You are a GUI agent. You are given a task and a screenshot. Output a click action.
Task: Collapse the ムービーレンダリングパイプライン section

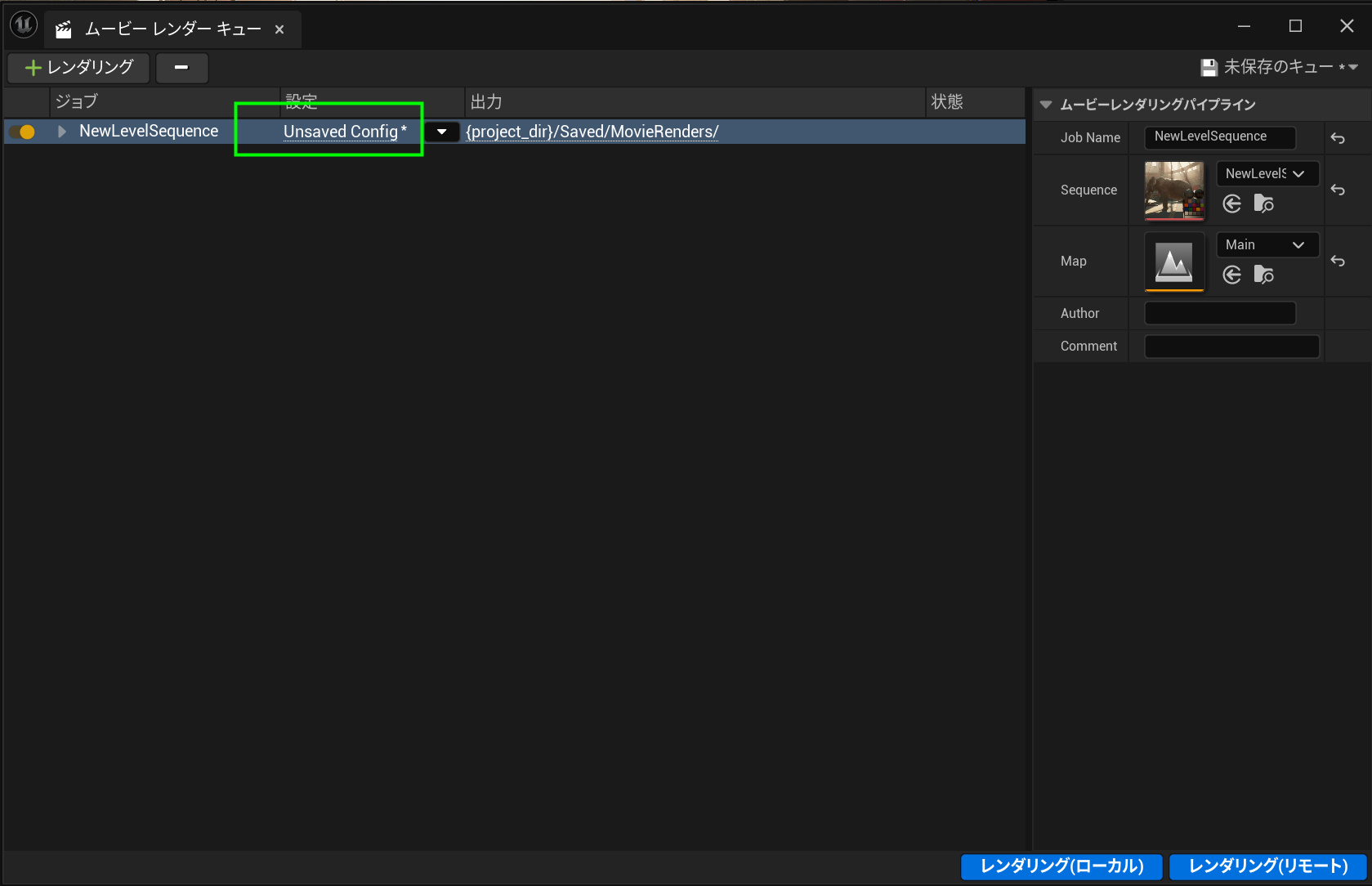point(1046,105)
